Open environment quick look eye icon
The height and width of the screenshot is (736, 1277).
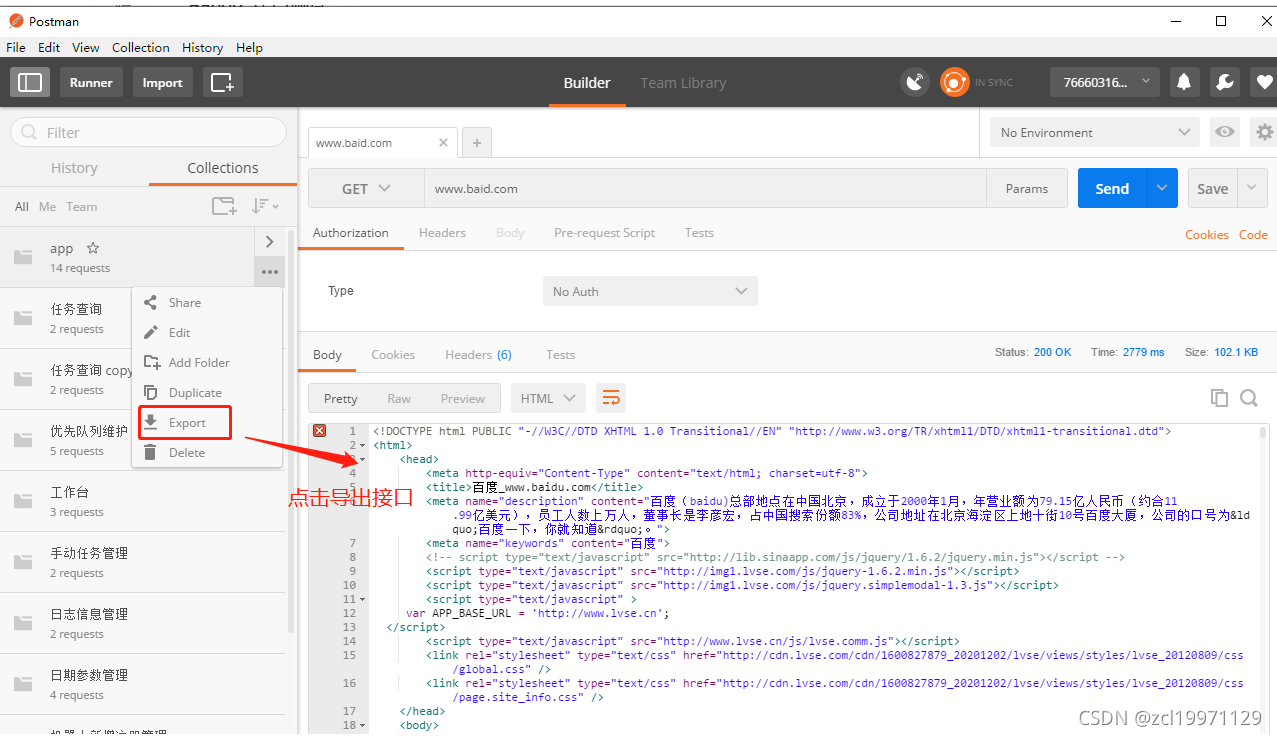coord(1223,132)
